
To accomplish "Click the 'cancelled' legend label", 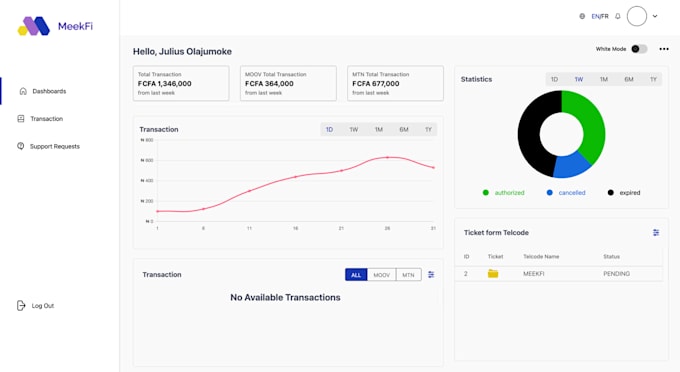I will [x=572, y=193].
